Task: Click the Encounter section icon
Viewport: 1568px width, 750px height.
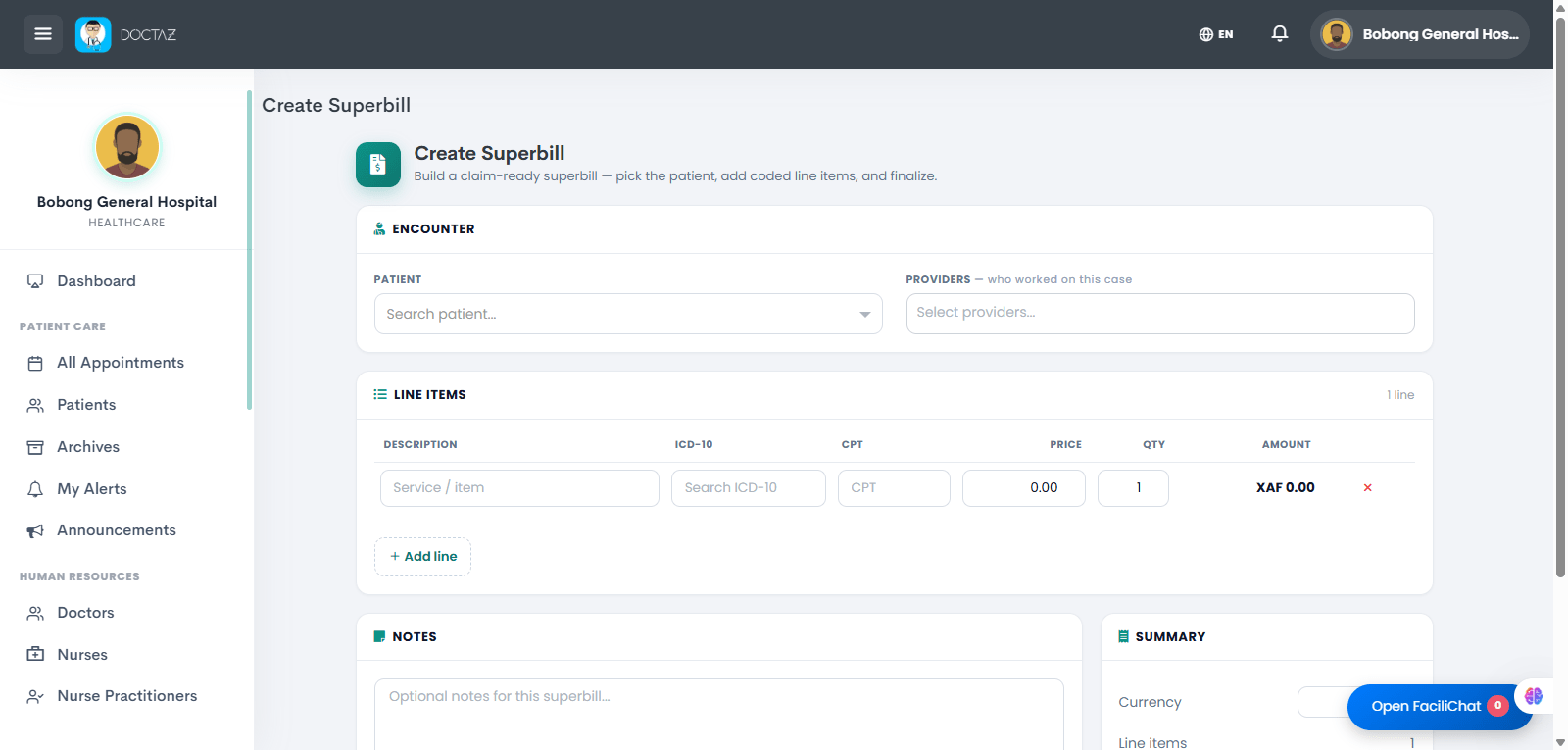Action: tap(379, 228)
